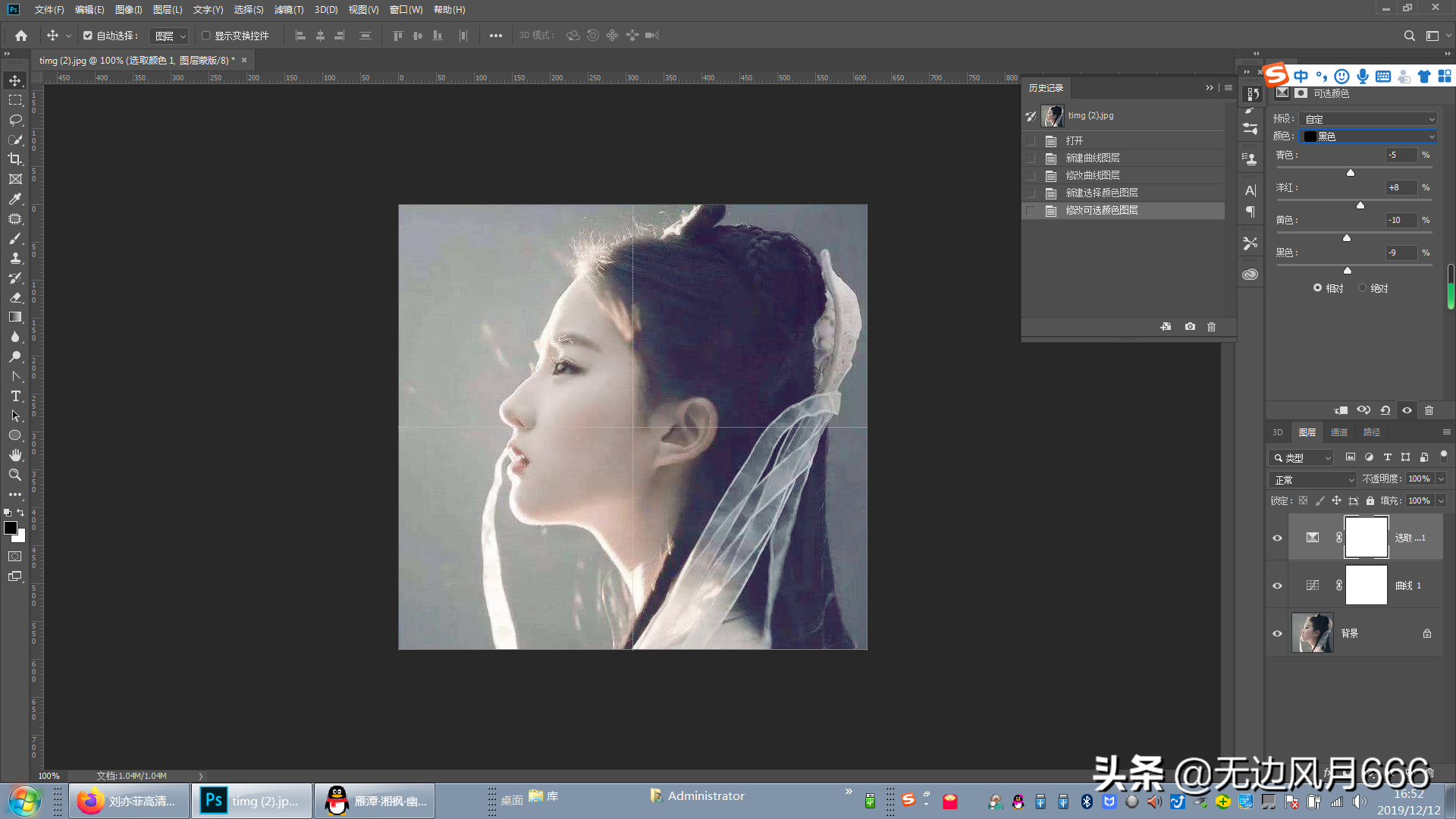Select the Hand tool
Viewport: 1456px width, 819px height.
[15, 455]
